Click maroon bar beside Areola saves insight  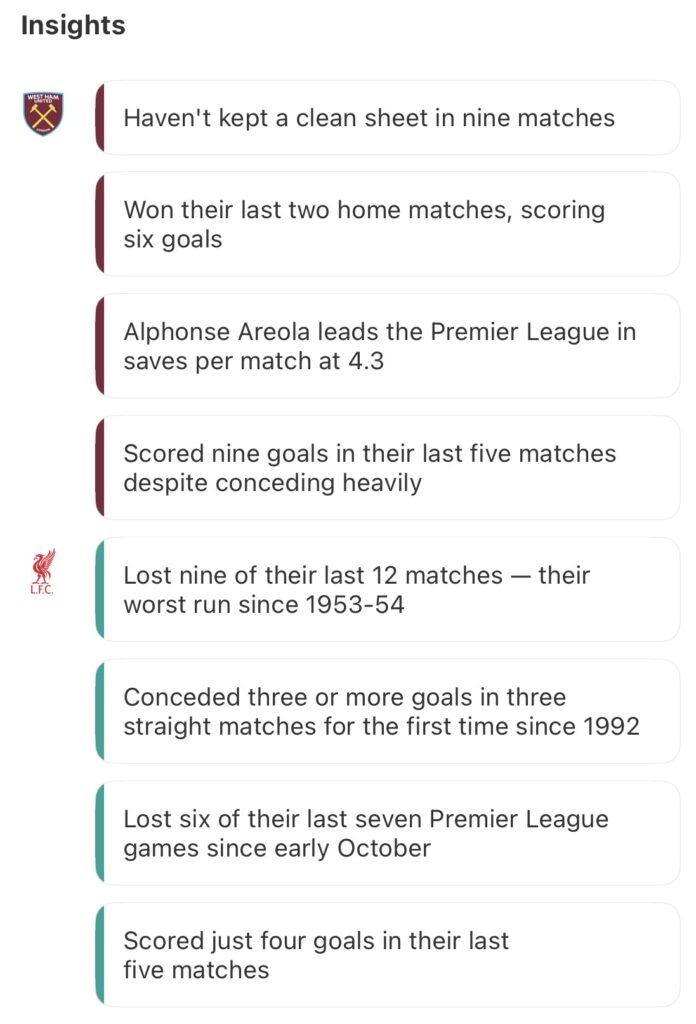click(100, 346)
